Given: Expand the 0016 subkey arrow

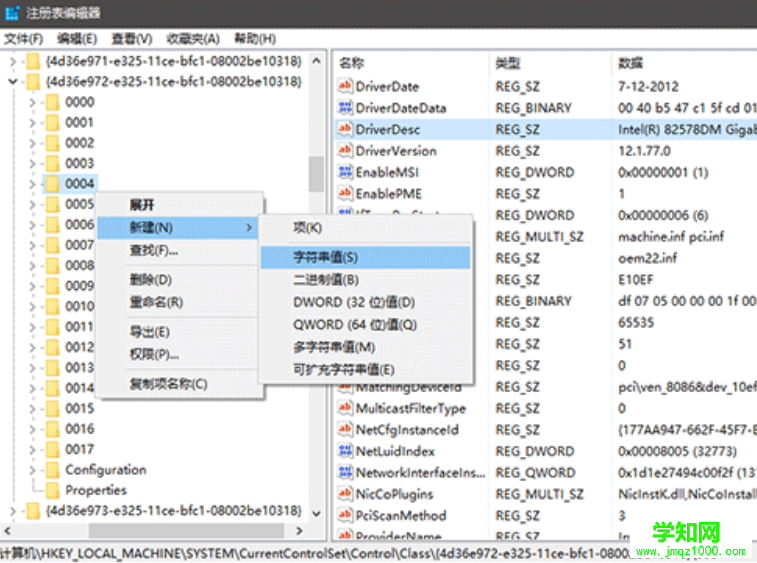Looking at the screenshot, I should click(32, 429).
